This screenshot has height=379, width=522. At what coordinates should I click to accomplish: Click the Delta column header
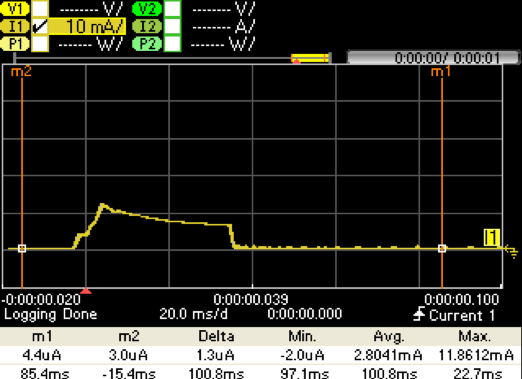(216, 336)
